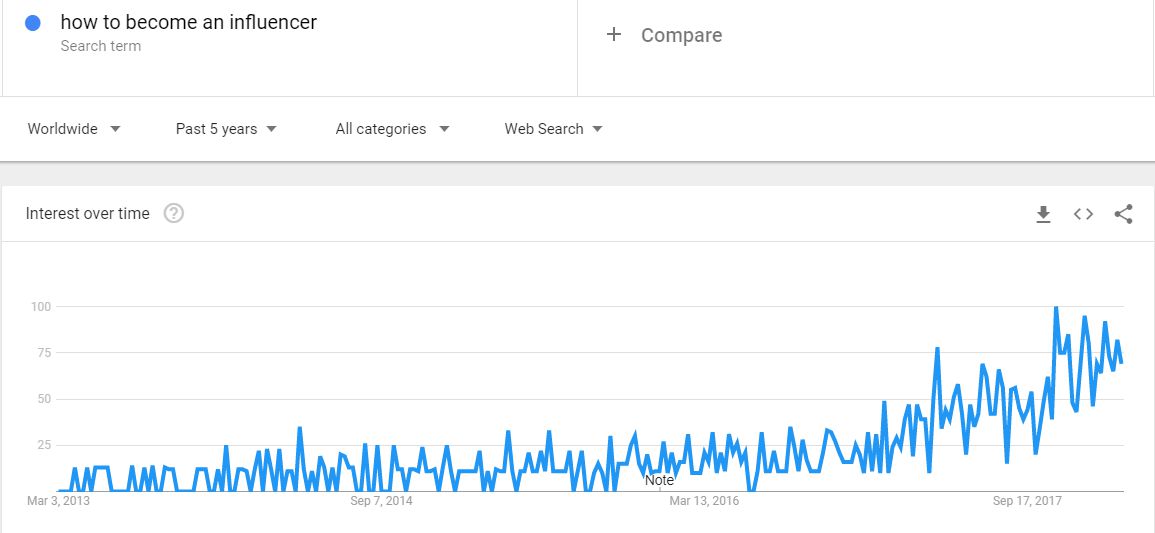1155x533 pixels.
Task: Click the Mar 13, 2016 axis label
Action: pyautogui.click(x=703, y=501)
